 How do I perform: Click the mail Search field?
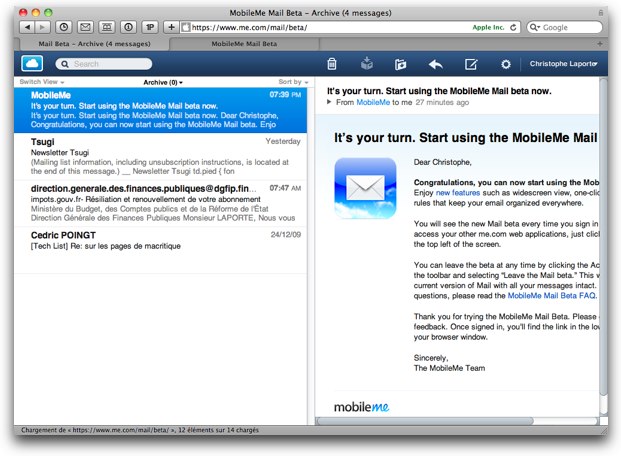[104, 64]
